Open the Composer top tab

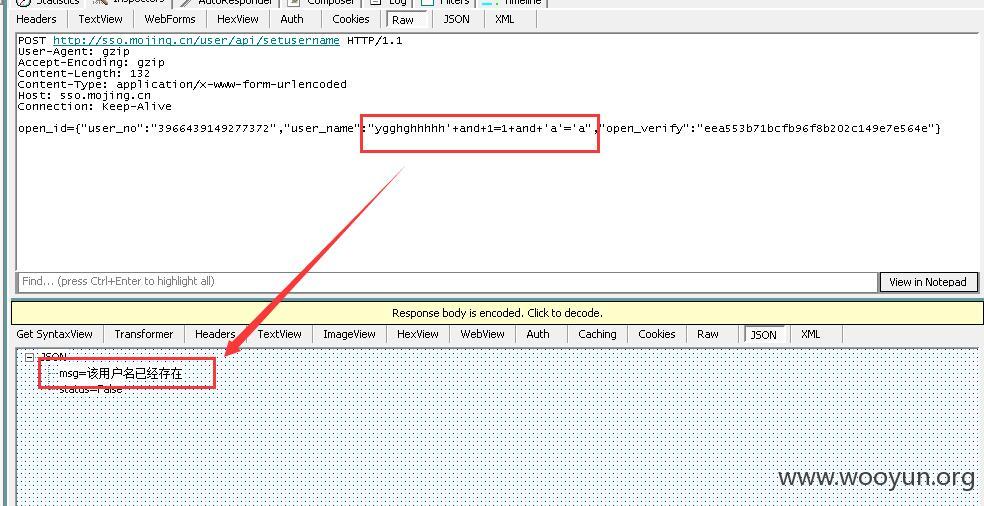point(323,2)
